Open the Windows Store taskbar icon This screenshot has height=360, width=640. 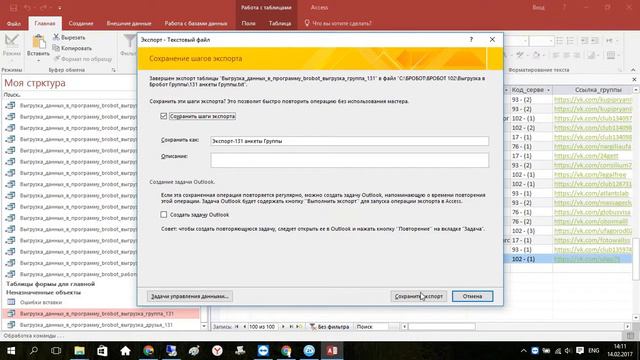102,351
